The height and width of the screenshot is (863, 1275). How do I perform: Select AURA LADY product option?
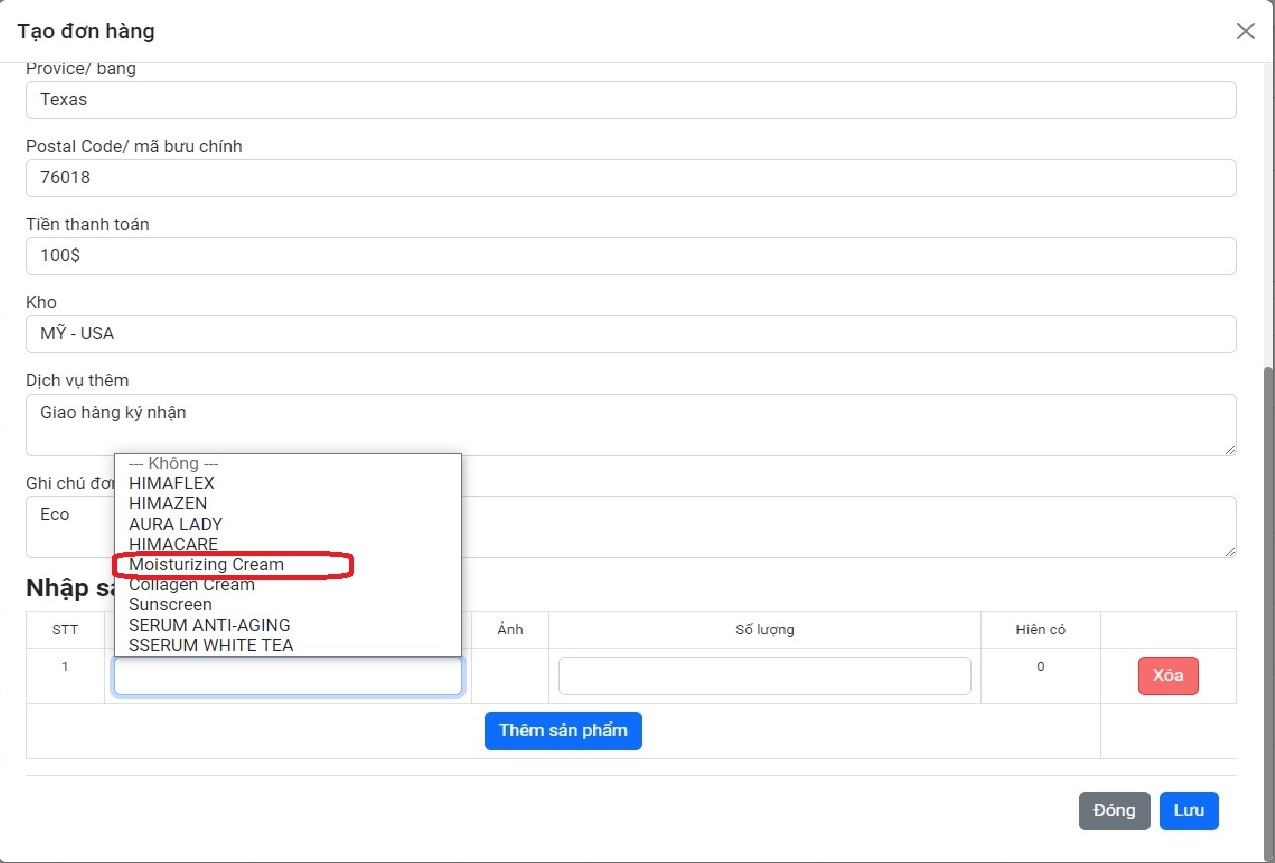click(176, 524)
